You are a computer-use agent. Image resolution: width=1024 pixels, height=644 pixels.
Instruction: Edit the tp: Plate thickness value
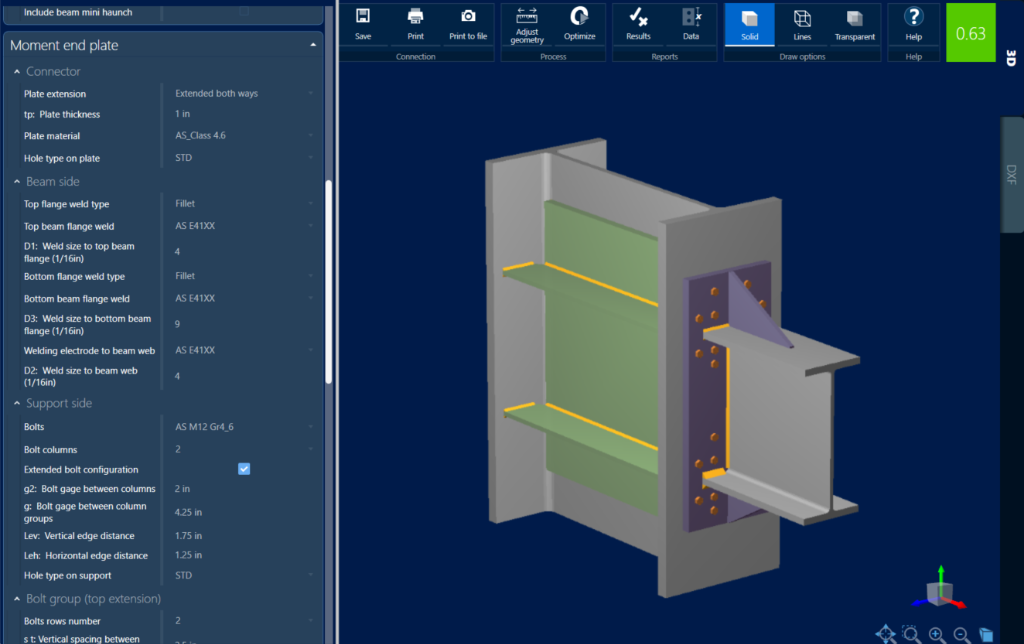[243, 114]
